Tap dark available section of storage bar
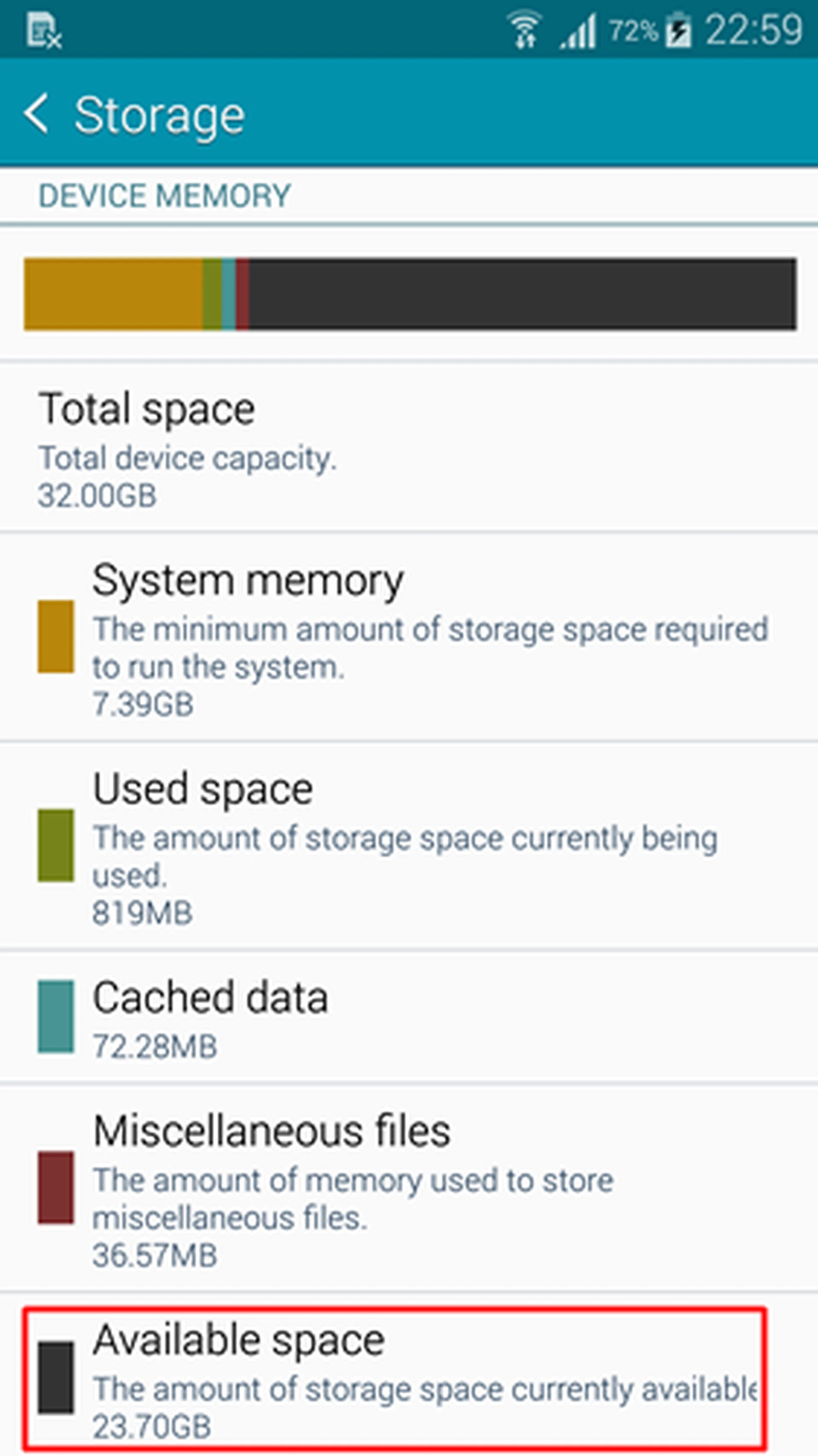The image size is (818, 1456). tap(522, 294)
